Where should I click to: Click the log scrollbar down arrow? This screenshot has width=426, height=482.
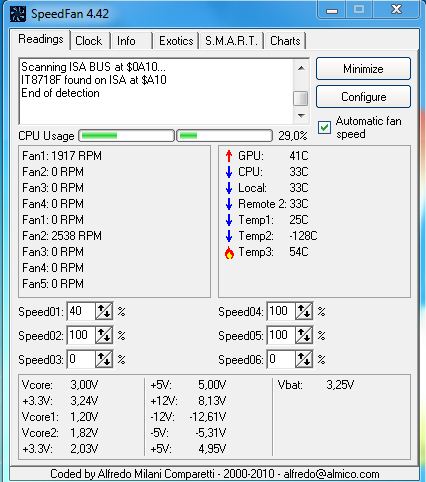coord(301,116)
